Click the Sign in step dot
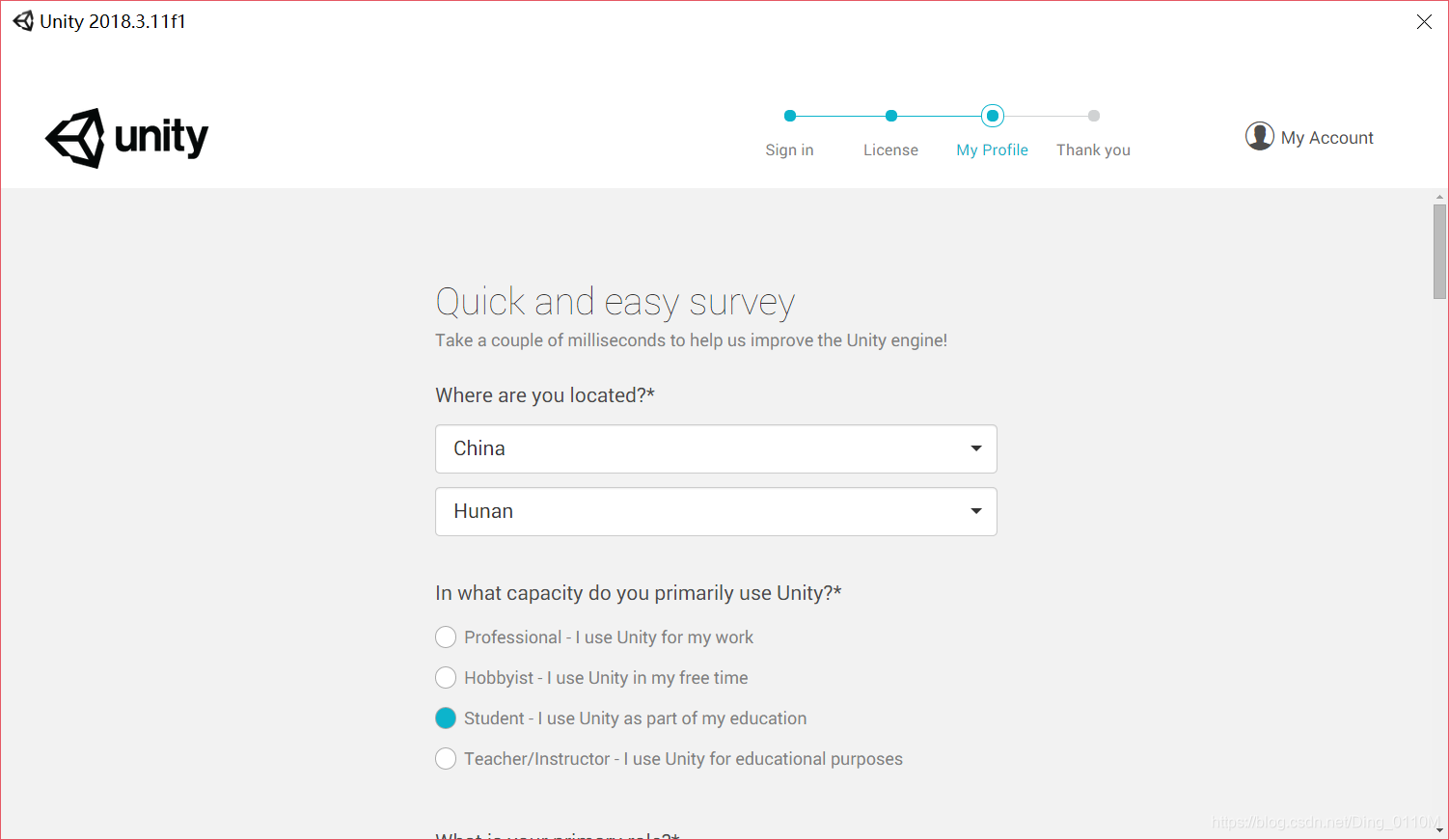 [x=790, y=116]
